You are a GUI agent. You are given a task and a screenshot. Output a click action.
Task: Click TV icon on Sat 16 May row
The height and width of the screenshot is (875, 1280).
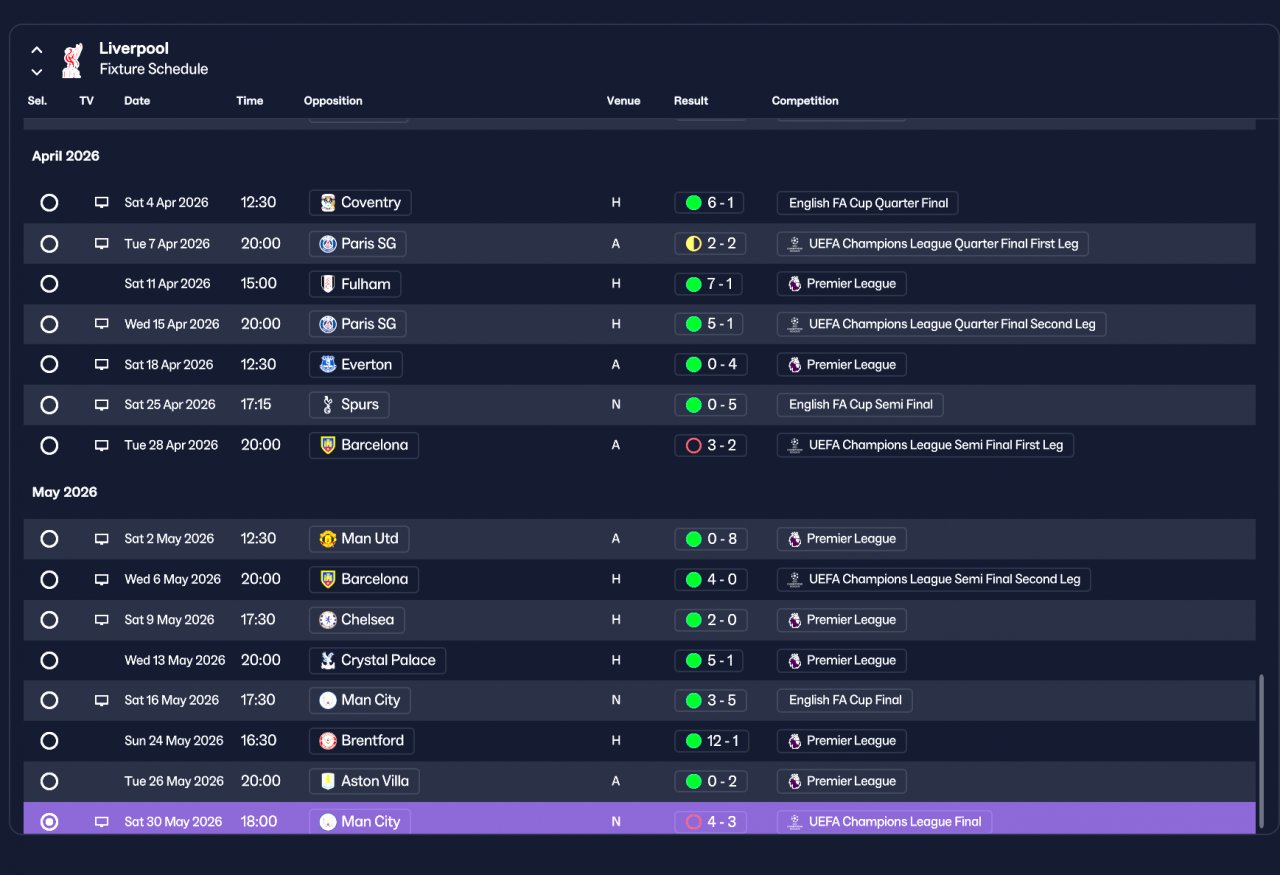tap(101, 701)
